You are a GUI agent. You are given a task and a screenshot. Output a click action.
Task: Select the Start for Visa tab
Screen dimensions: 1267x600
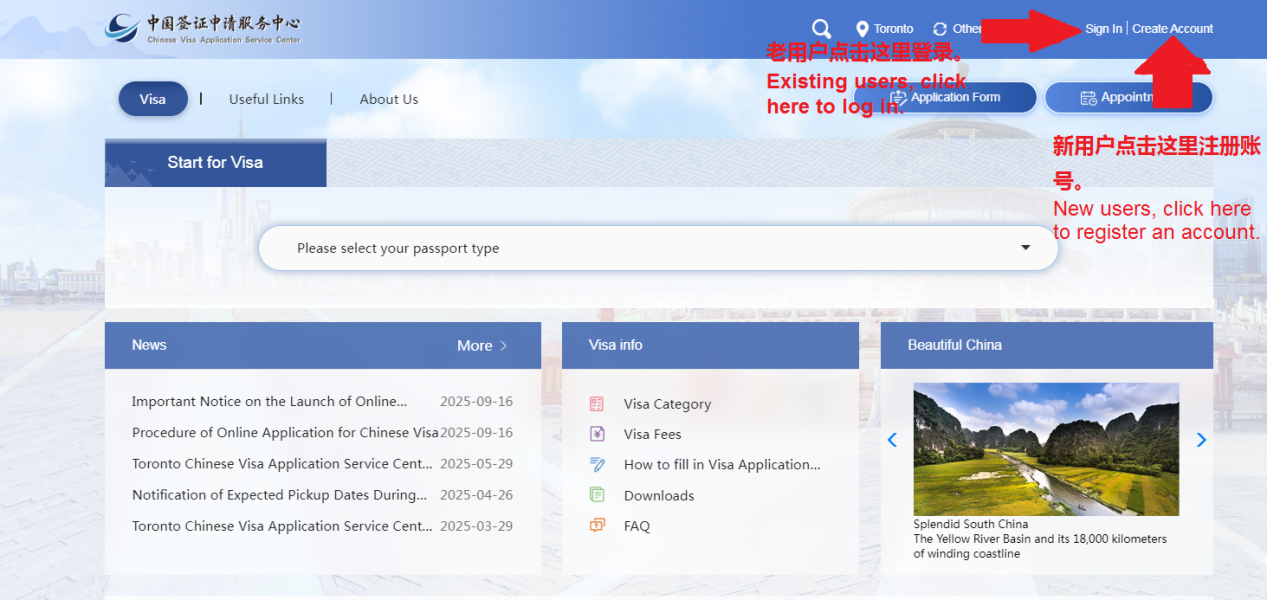tap(215, 162)
